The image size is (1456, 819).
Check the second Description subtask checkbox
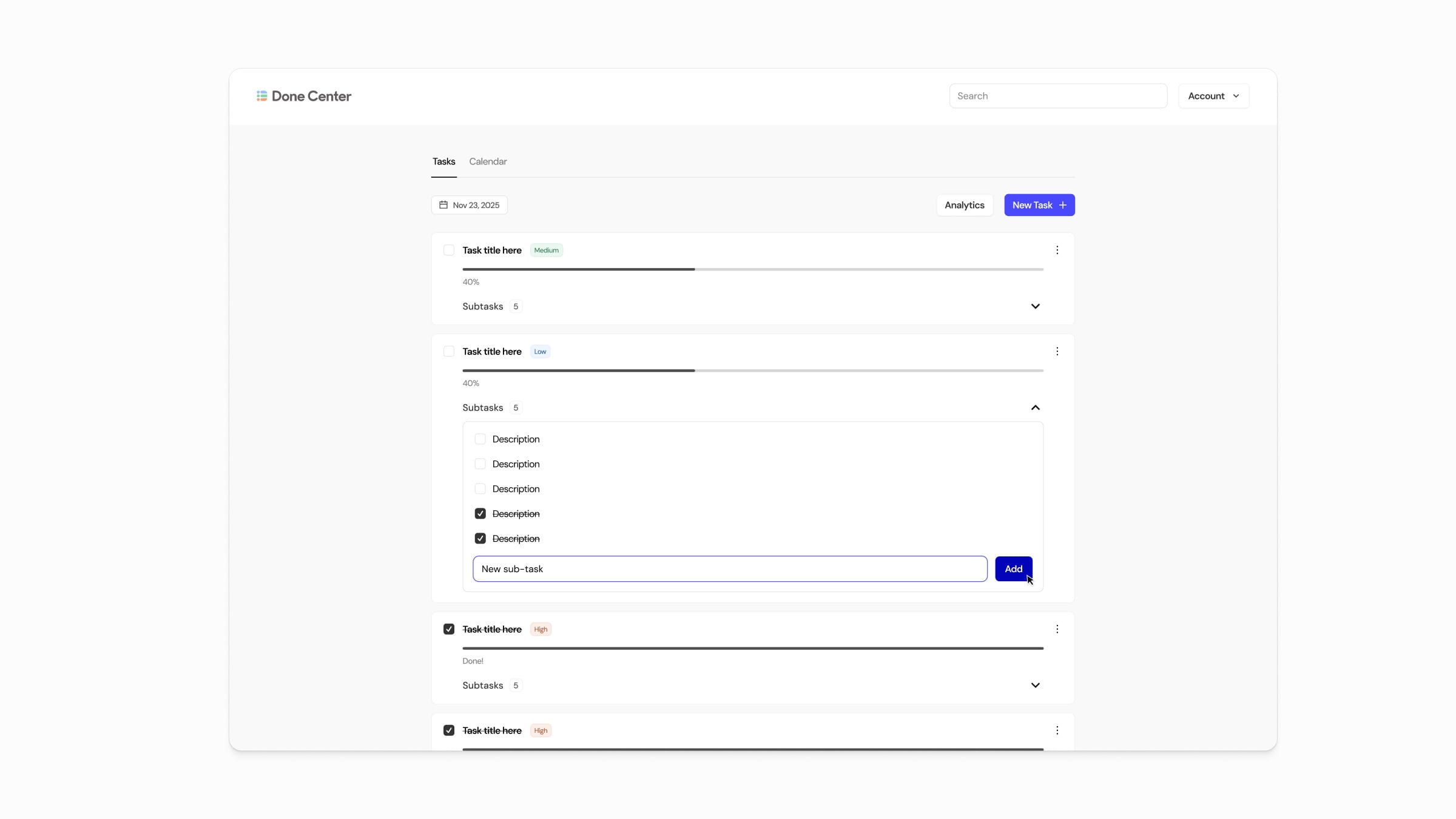click(x=480, y=464)
